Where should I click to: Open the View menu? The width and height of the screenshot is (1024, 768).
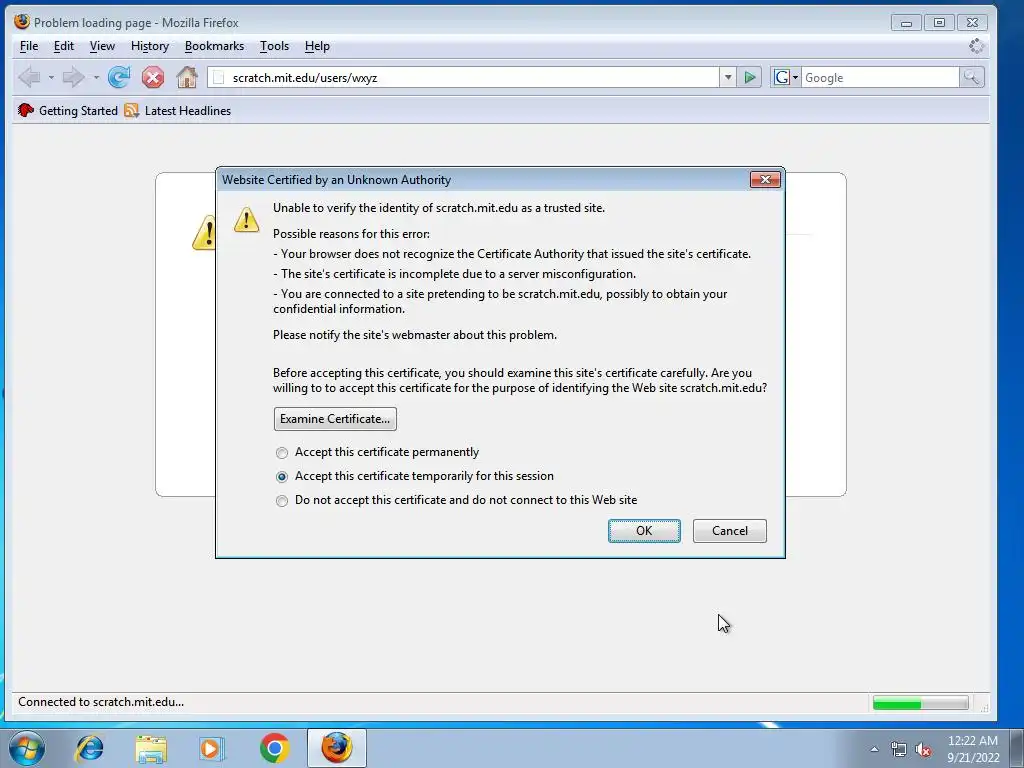(x=102, y=46)
